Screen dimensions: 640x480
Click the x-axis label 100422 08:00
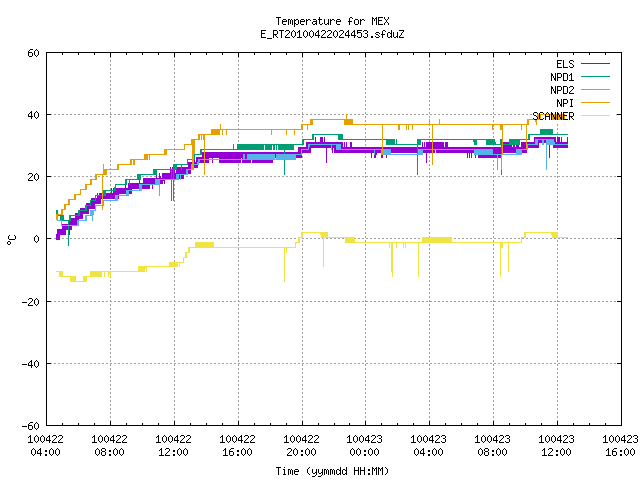(x=109, y=446)
